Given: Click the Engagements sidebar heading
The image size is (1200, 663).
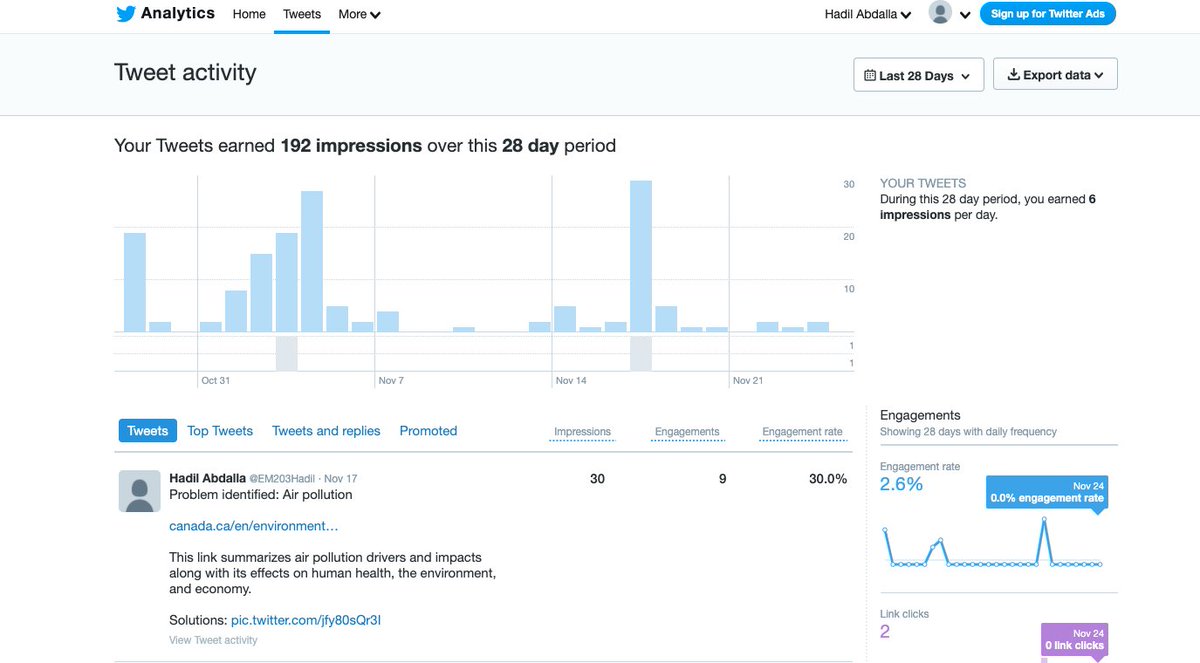Looking at the screenshot, I should 920,415.
